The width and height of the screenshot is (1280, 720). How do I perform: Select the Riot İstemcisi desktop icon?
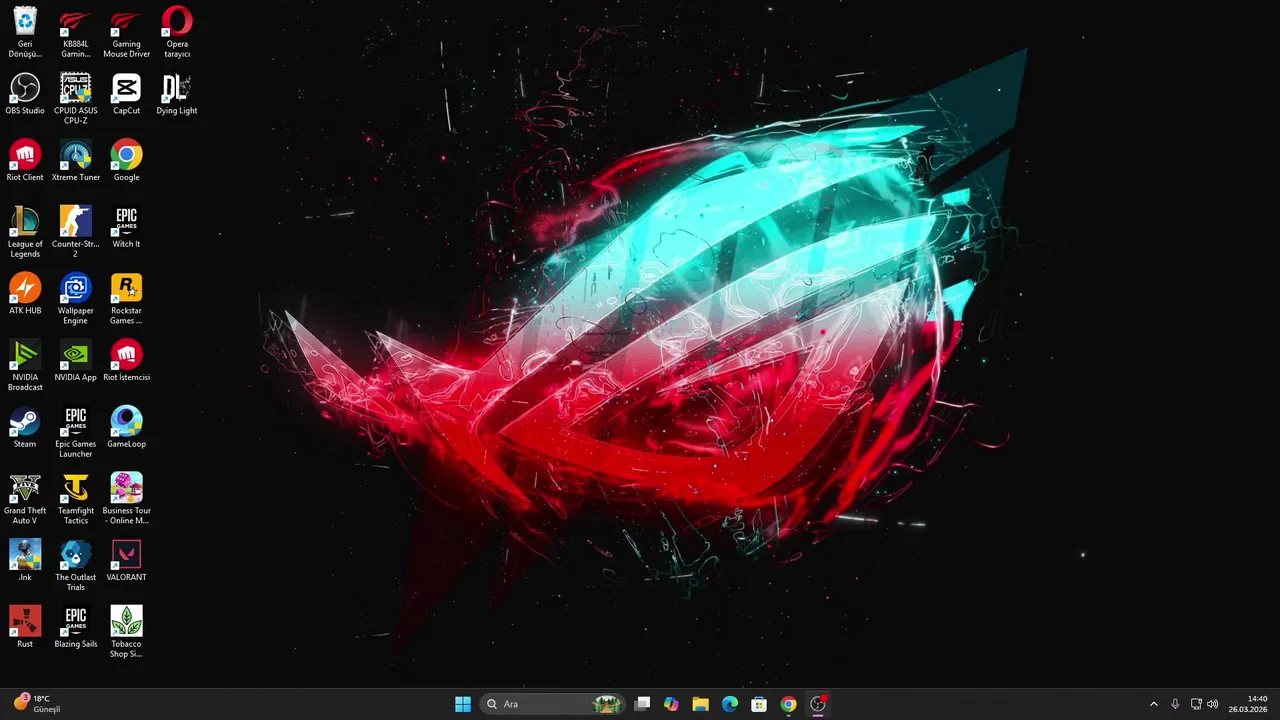(126, 361)
